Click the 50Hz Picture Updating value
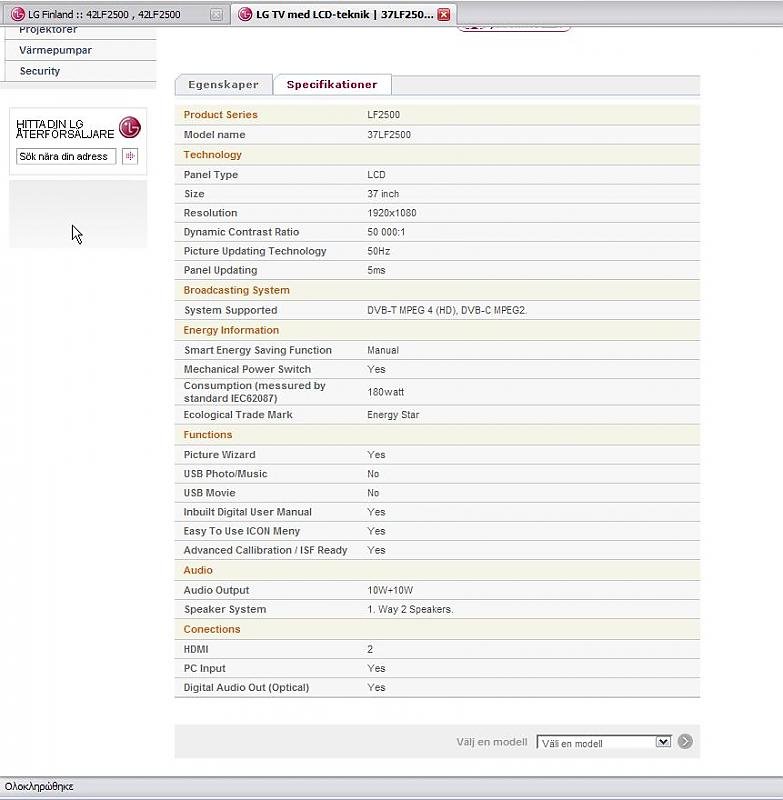Viewport: 783px width, 800px height. click(378, 251)
